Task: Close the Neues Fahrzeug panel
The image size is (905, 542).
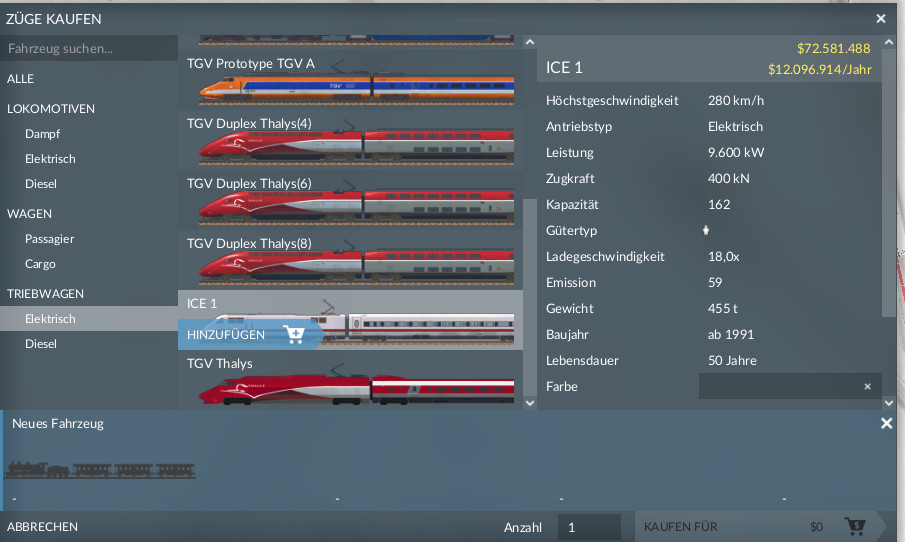Action: click(x=887, y=424)
